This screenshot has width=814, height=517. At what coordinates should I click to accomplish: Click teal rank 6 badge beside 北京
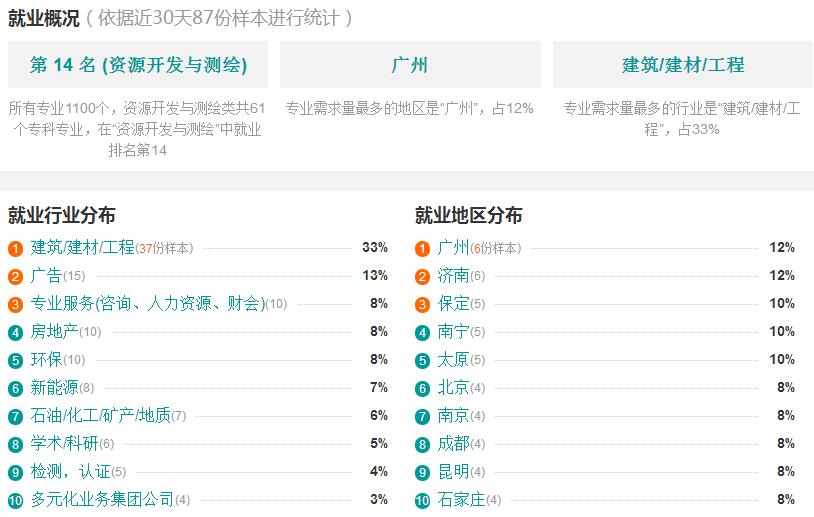tap(423, 389)
